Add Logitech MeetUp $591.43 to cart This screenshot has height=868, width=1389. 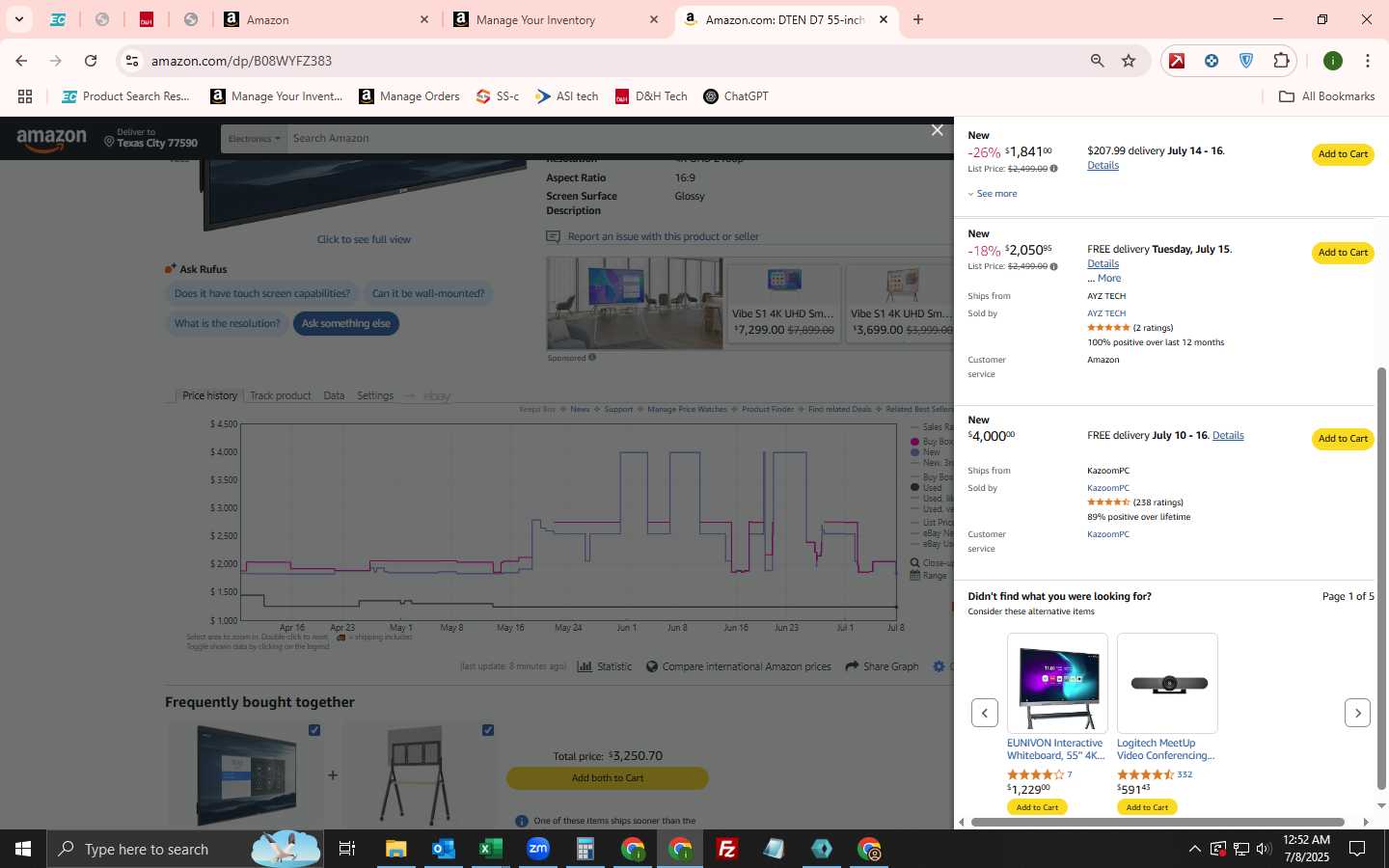pyautogui.click(x=1147, y=807)
